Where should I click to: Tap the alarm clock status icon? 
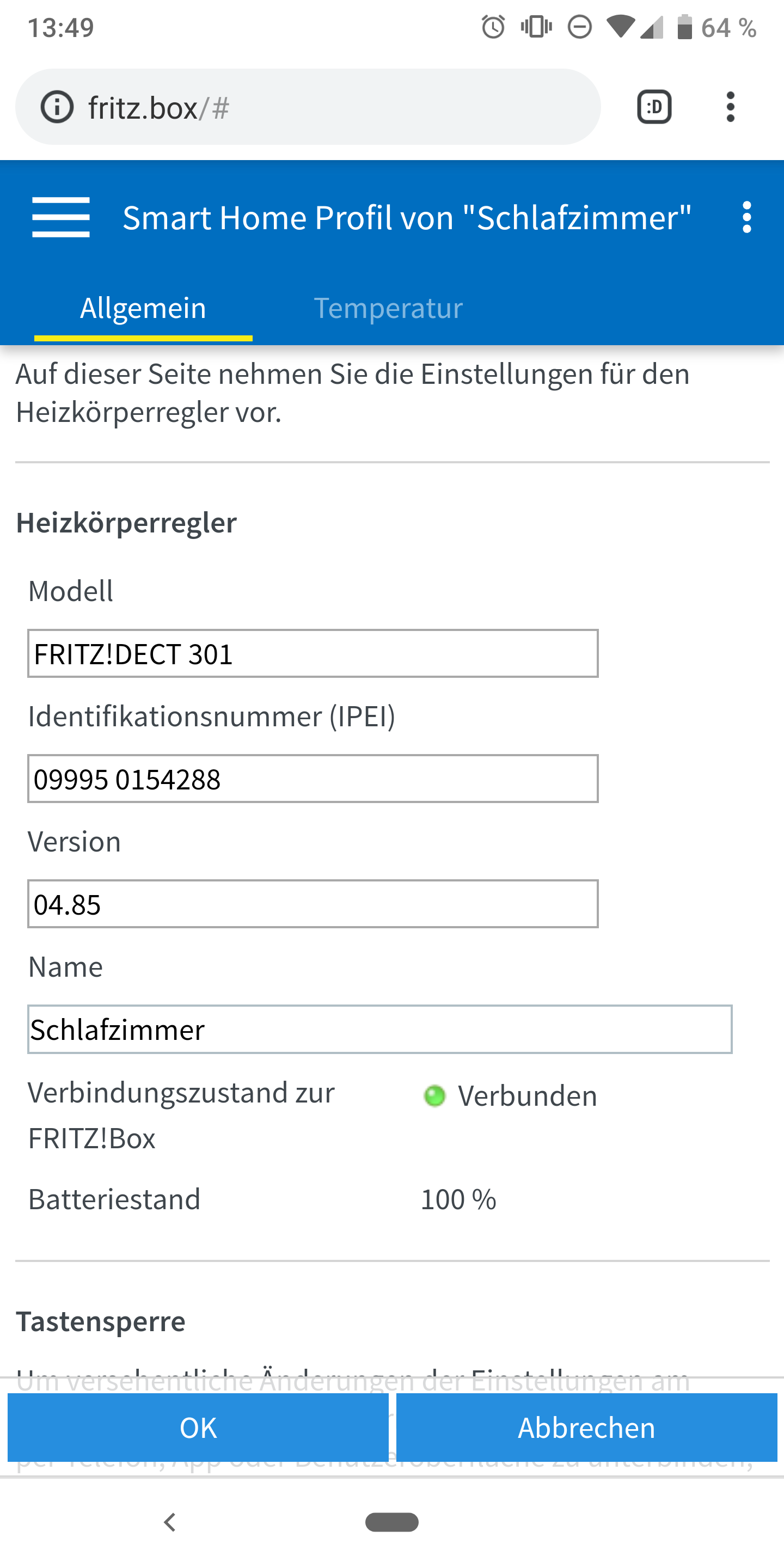tap(493, 27)
